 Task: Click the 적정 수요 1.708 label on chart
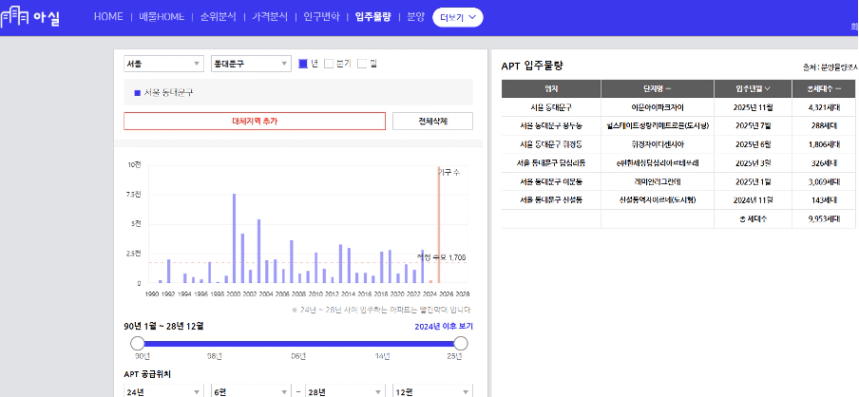click(442, 257)
